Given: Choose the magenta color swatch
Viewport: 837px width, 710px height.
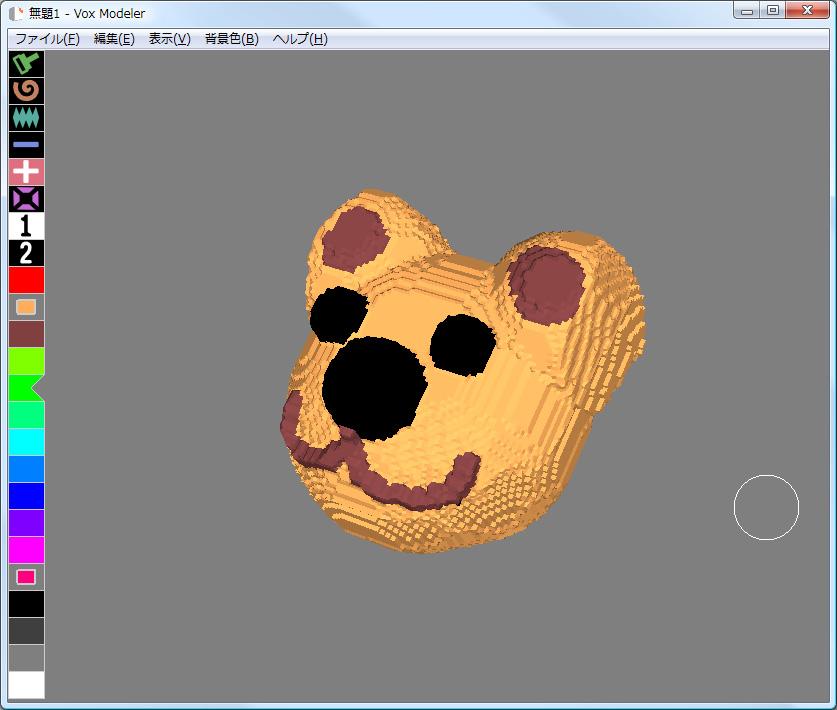Looking at the screenshot, I should (x=26, y=550).
